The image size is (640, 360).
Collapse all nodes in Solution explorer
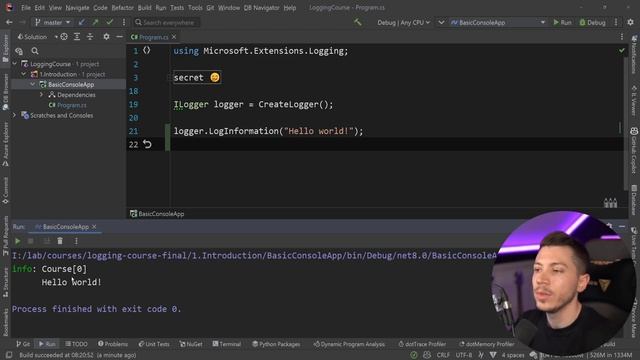[90, 37]
